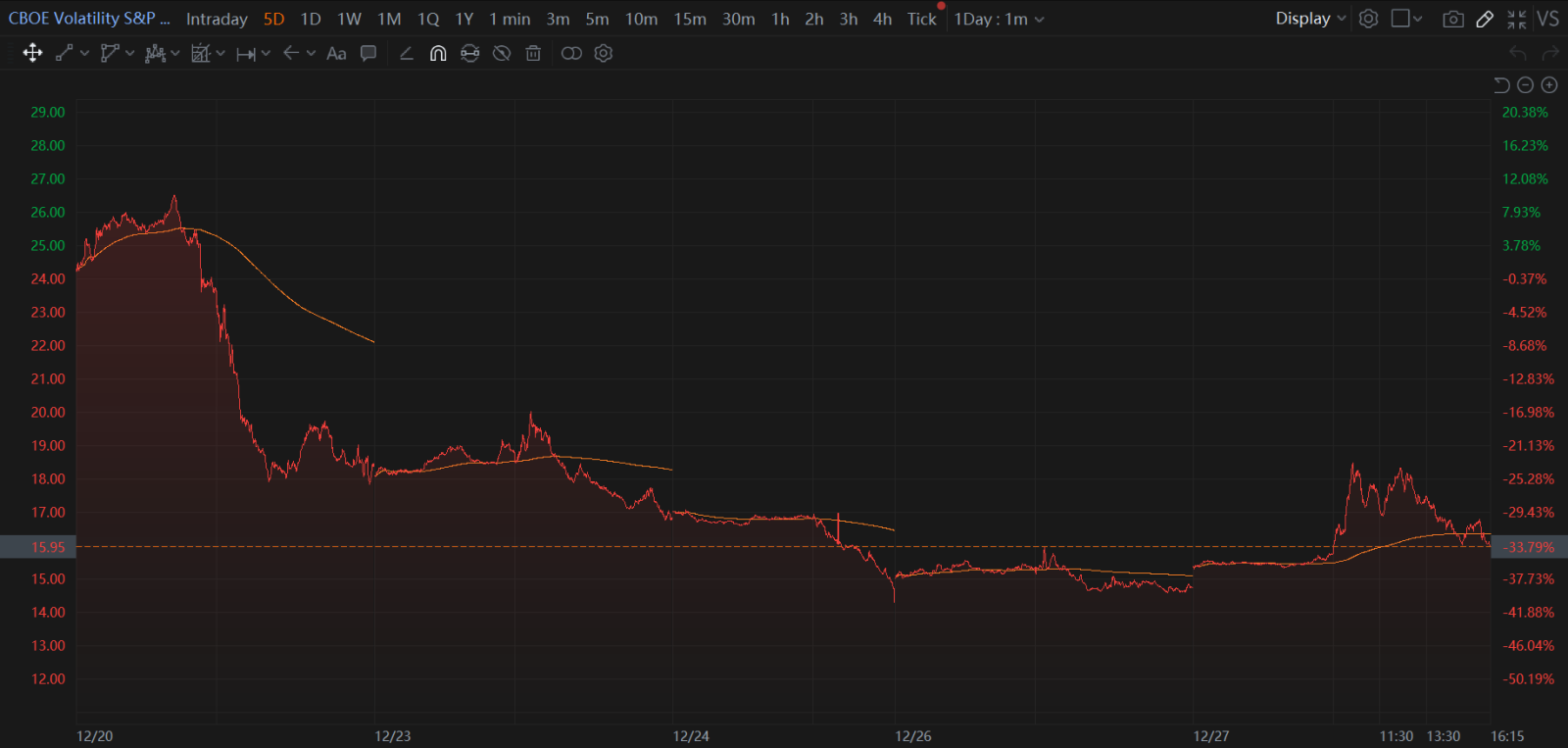The width and height of the screenshot is (1568, 748).
Task: Open the 1Day : 1m interval dropdown
Action: pos(1000,19)
